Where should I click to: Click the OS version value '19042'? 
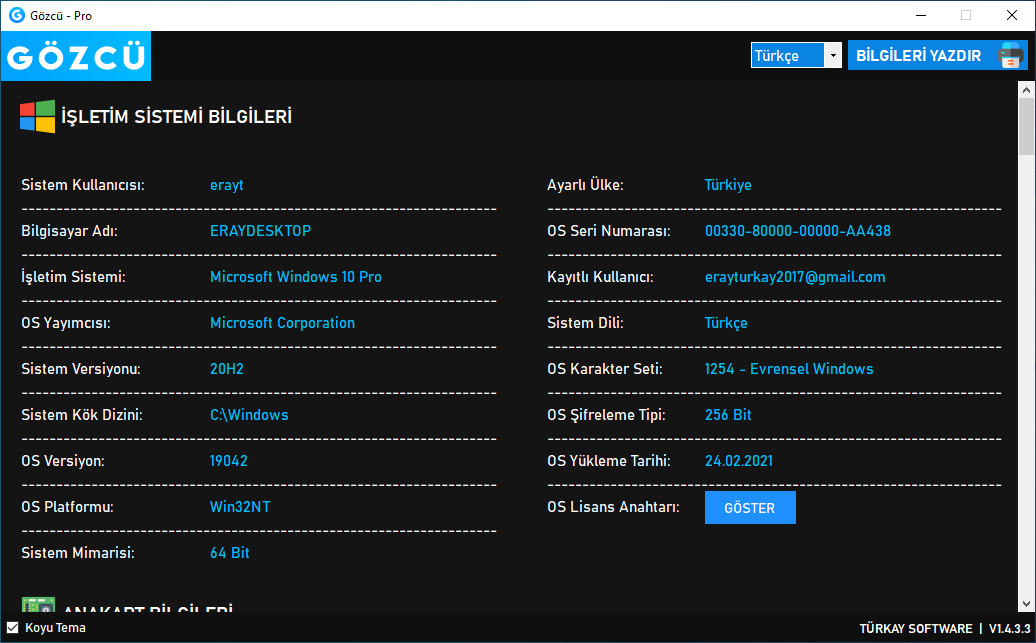pos(229,461)
